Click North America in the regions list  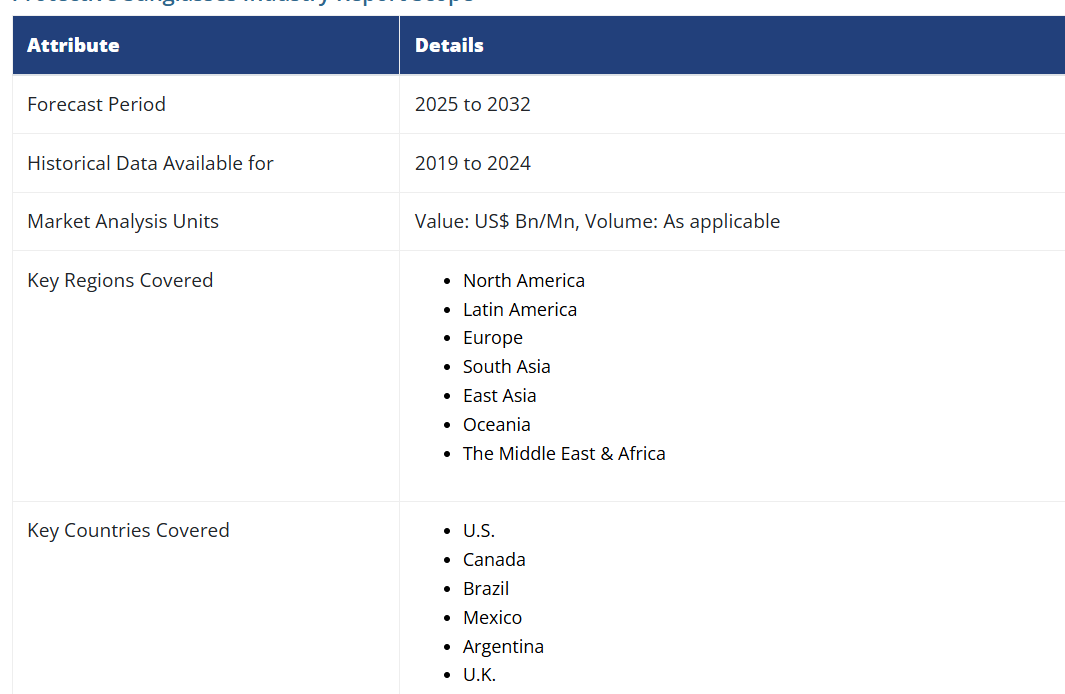click(523, 281)
